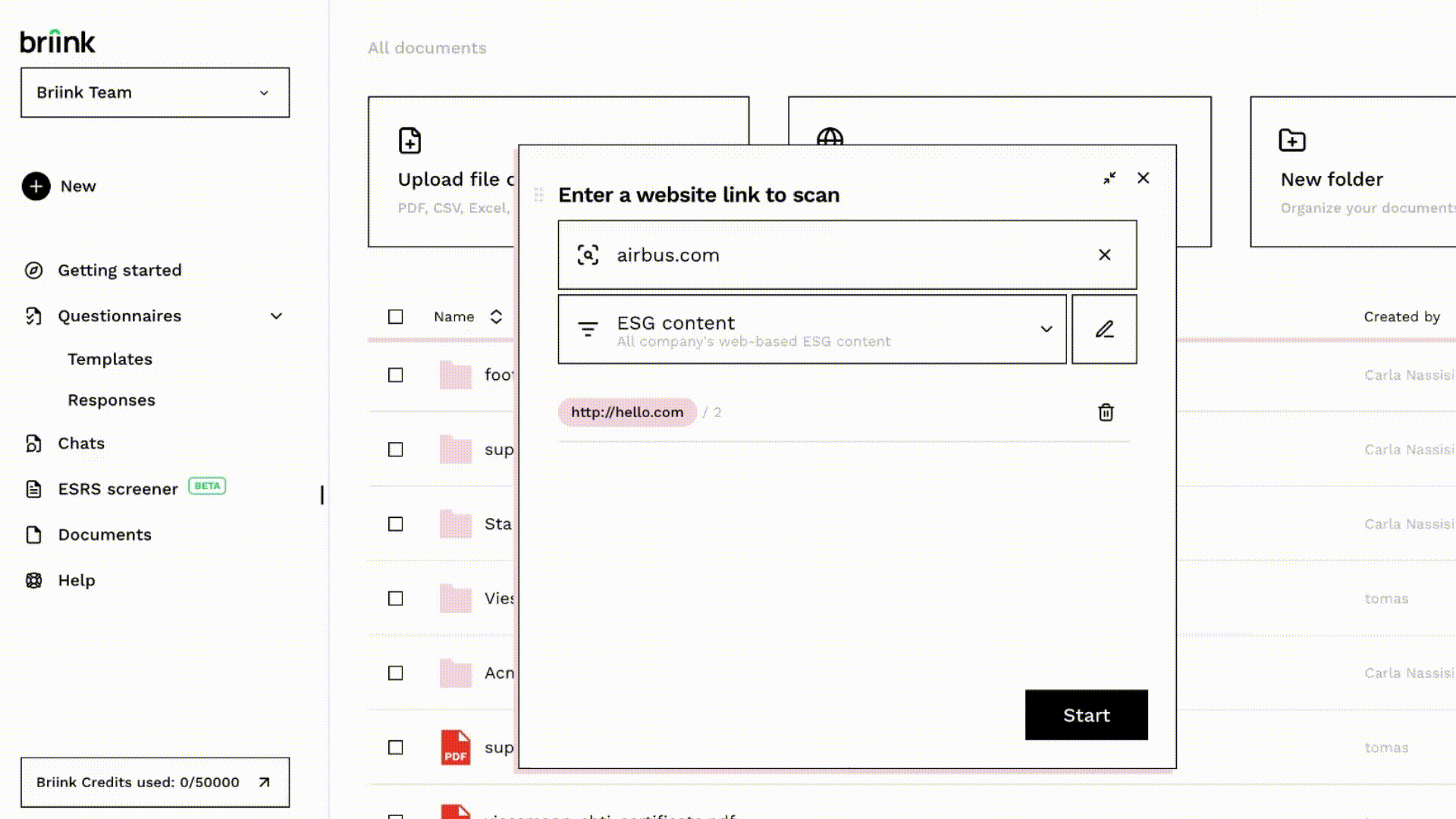1456x819 pixels.
Task: Select the checkbox beside the PDF document row
Action: coord(395,748)
